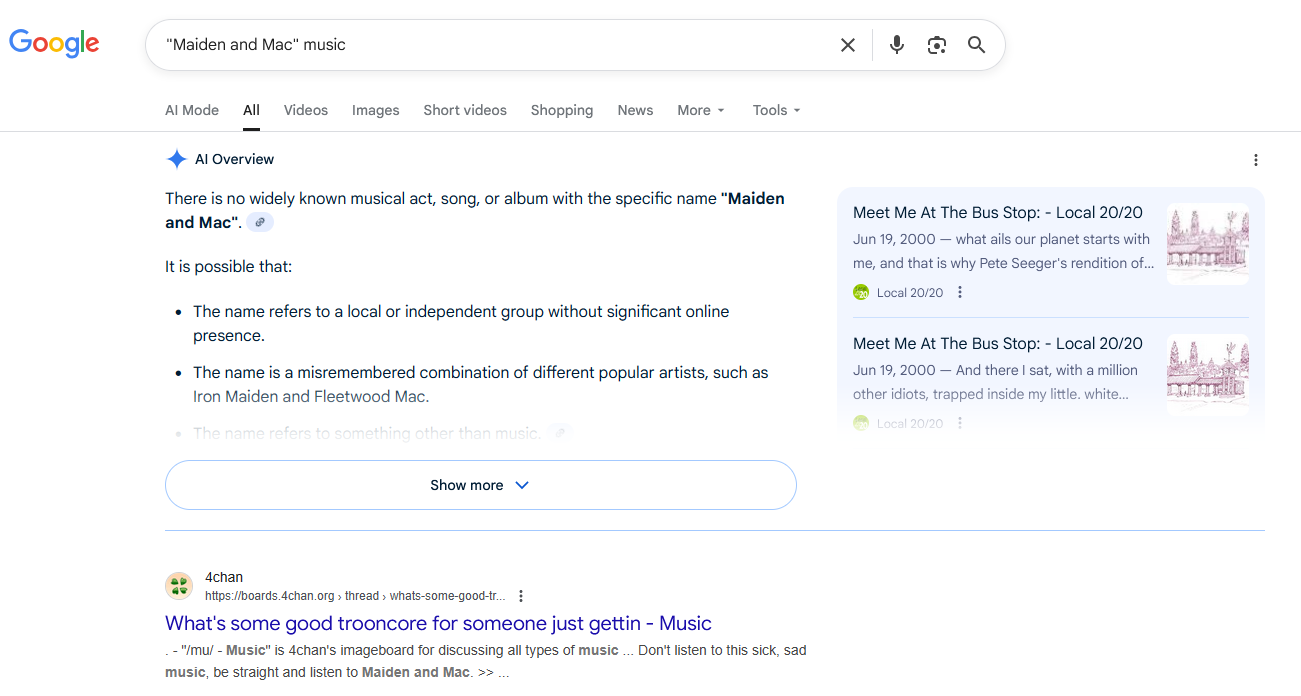
Task: Click thumbnail image of second source card
Action: click(1208, 375)
